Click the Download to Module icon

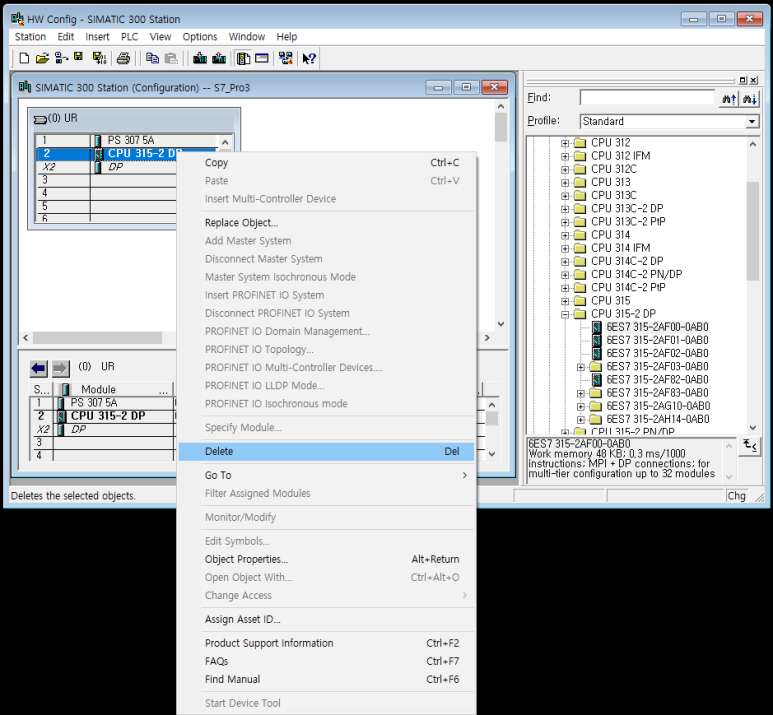pos(200,58)
